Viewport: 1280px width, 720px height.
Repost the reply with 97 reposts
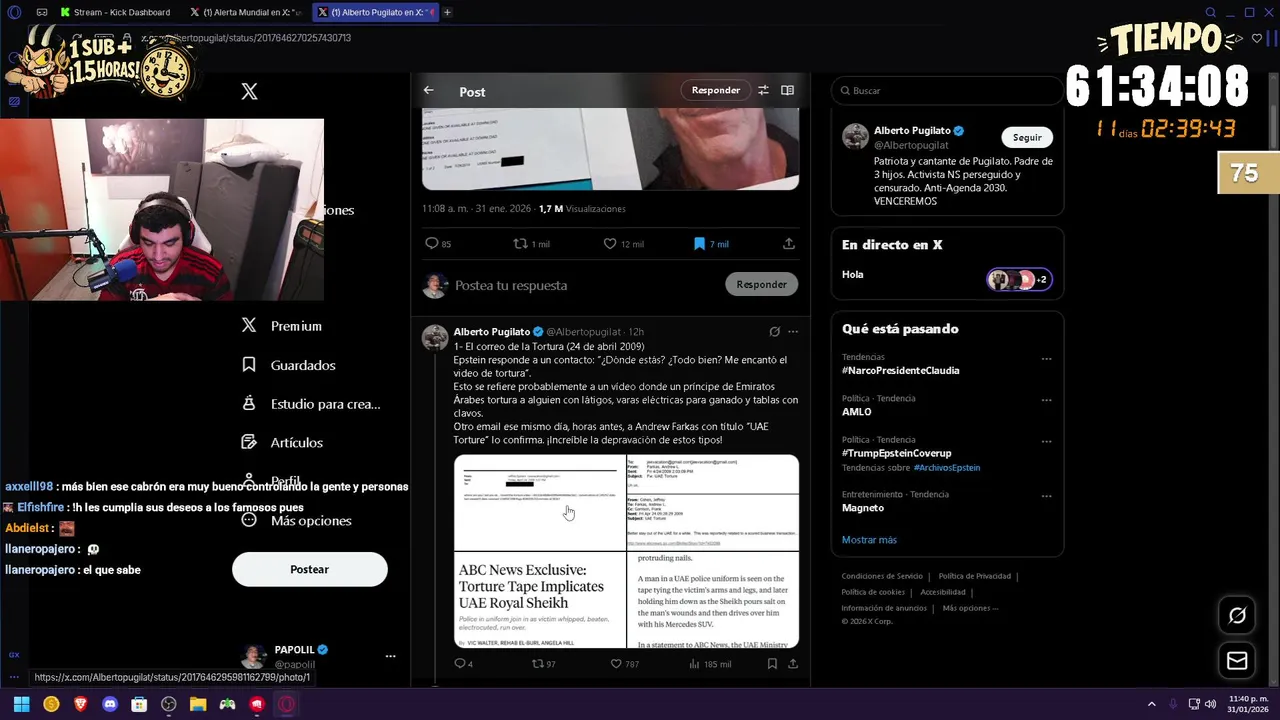[x=543, y=663]
